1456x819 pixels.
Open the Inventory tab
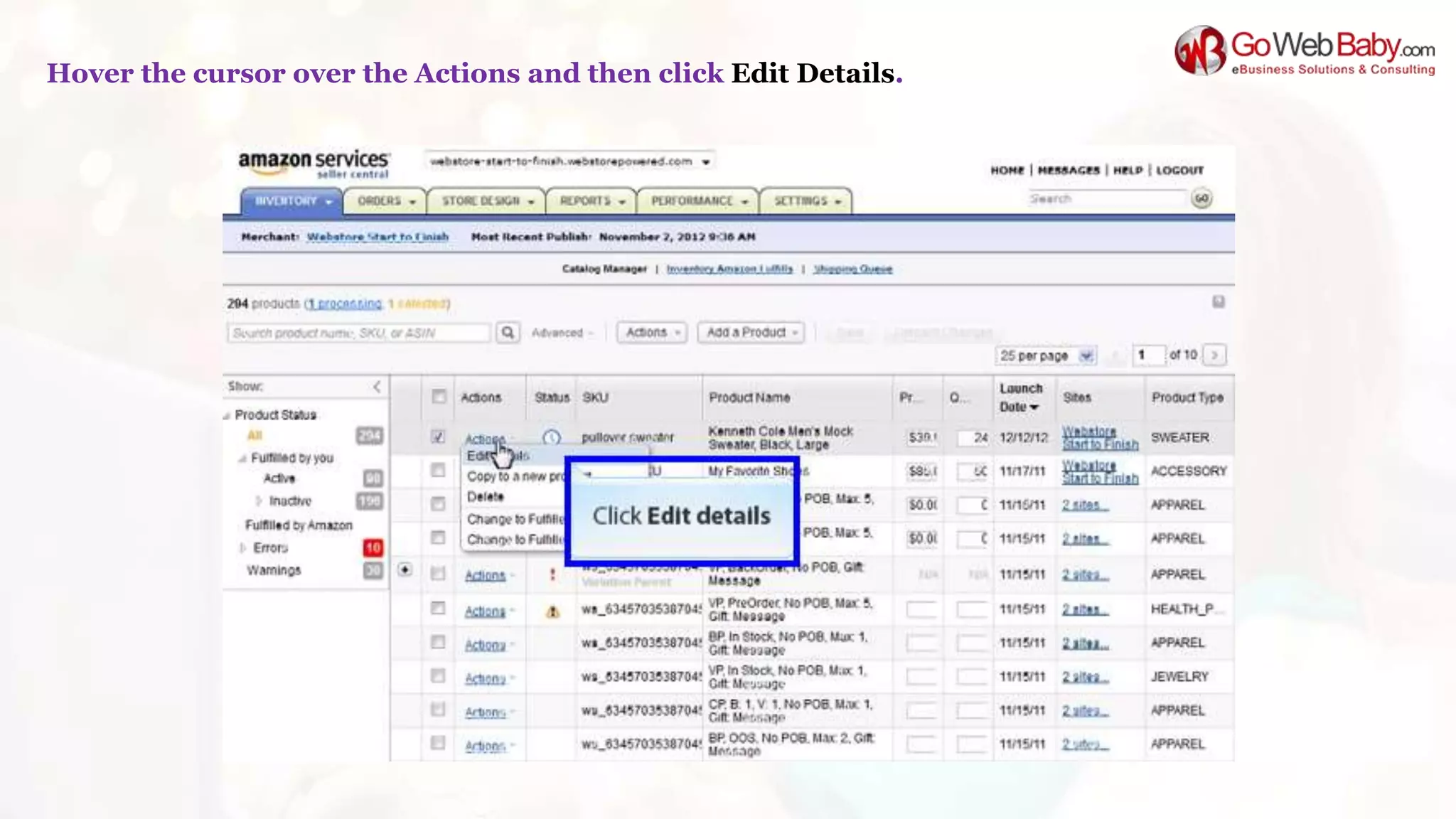point(291,201)
